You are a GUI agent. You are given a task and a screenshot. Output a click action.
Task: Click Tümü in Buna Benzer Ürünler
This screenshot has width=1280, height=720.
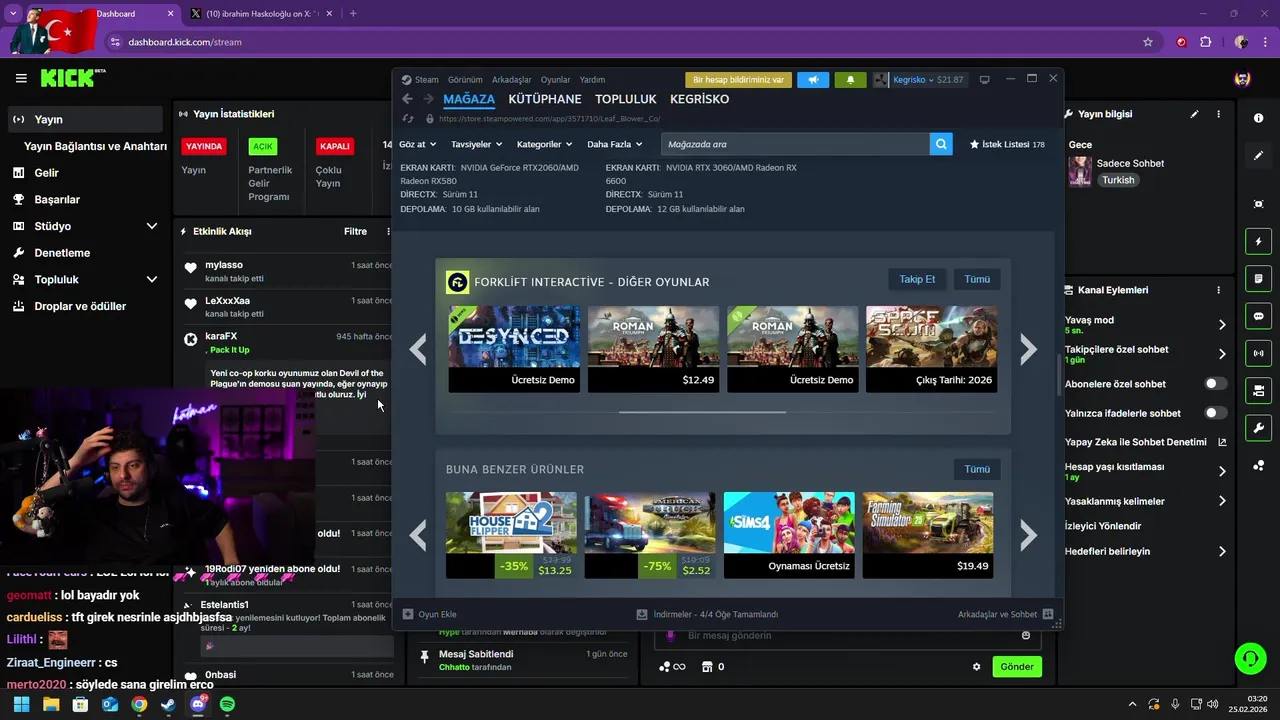pos(977,469)
